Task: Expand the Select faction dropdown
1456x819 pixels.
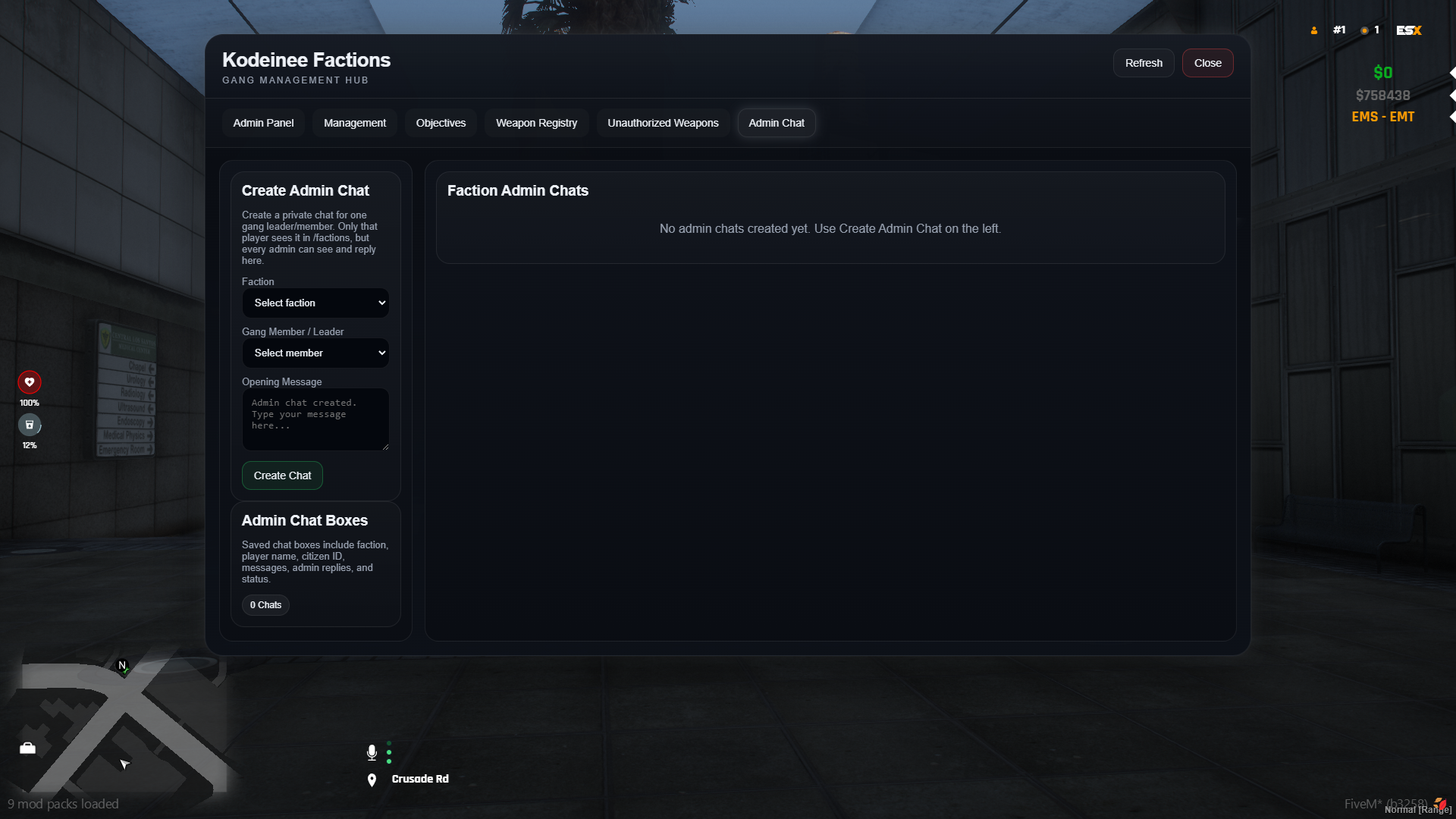Action: (315, 303)
